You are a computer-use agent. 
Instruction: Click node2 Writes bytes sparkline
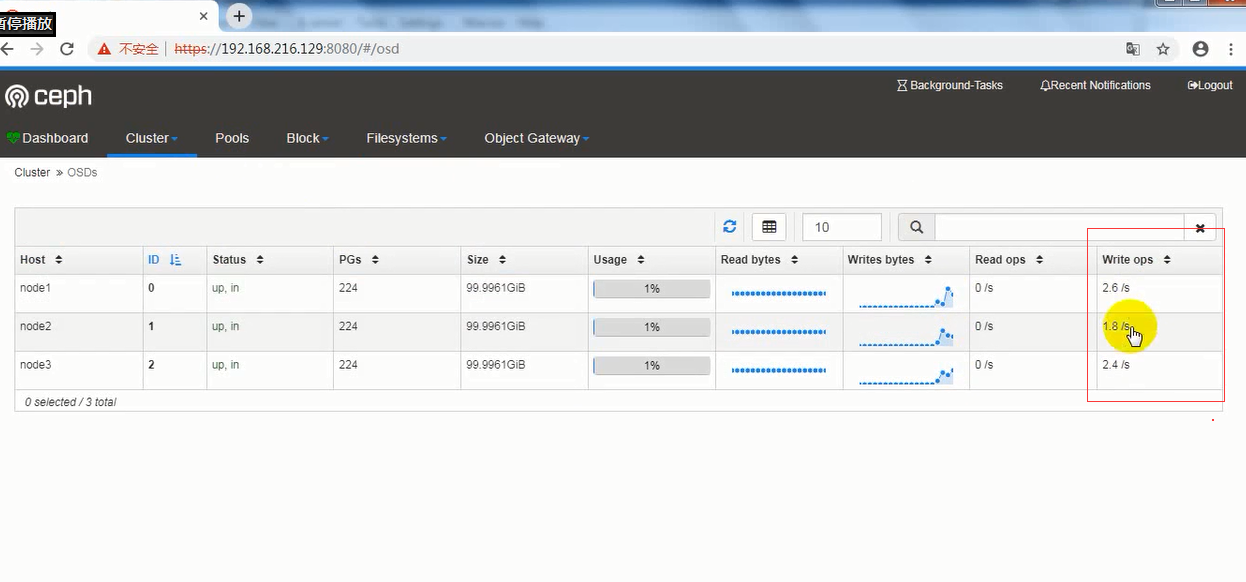(x=906, y=335)
